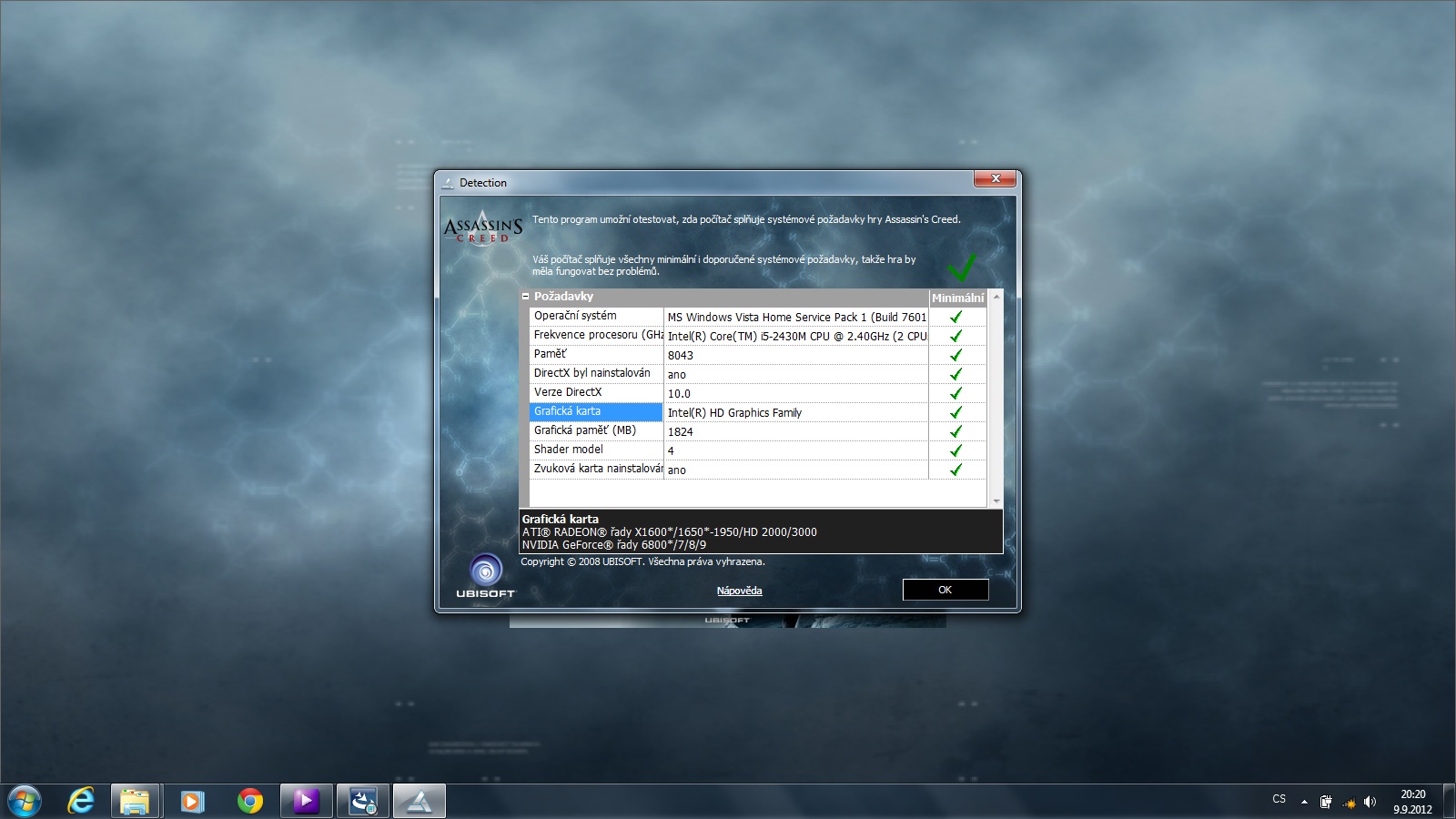The image size is (1456, 819).
Task: Collapse the Požadavky section
Action: coord(525,297)
